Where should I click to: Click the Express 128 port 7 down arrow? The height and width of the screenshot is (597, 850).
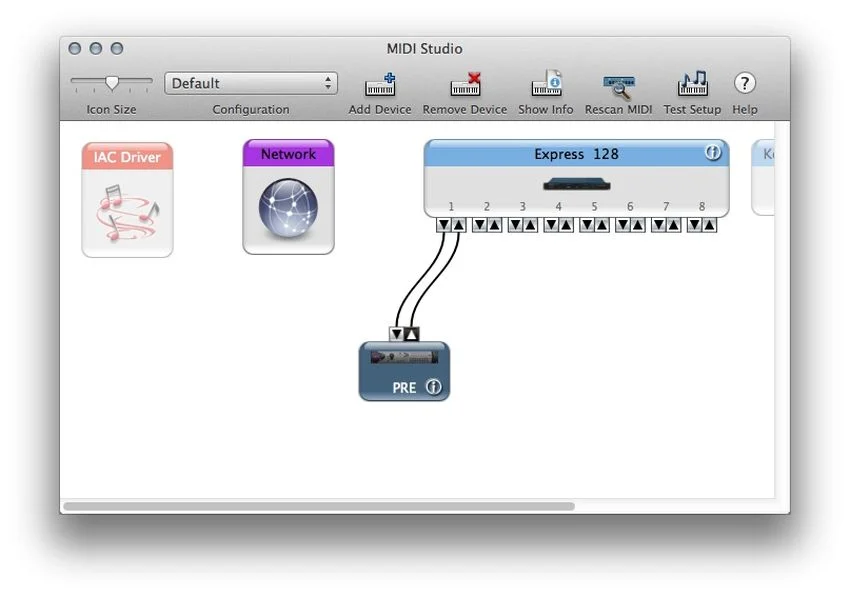click(x=659, y=225)
